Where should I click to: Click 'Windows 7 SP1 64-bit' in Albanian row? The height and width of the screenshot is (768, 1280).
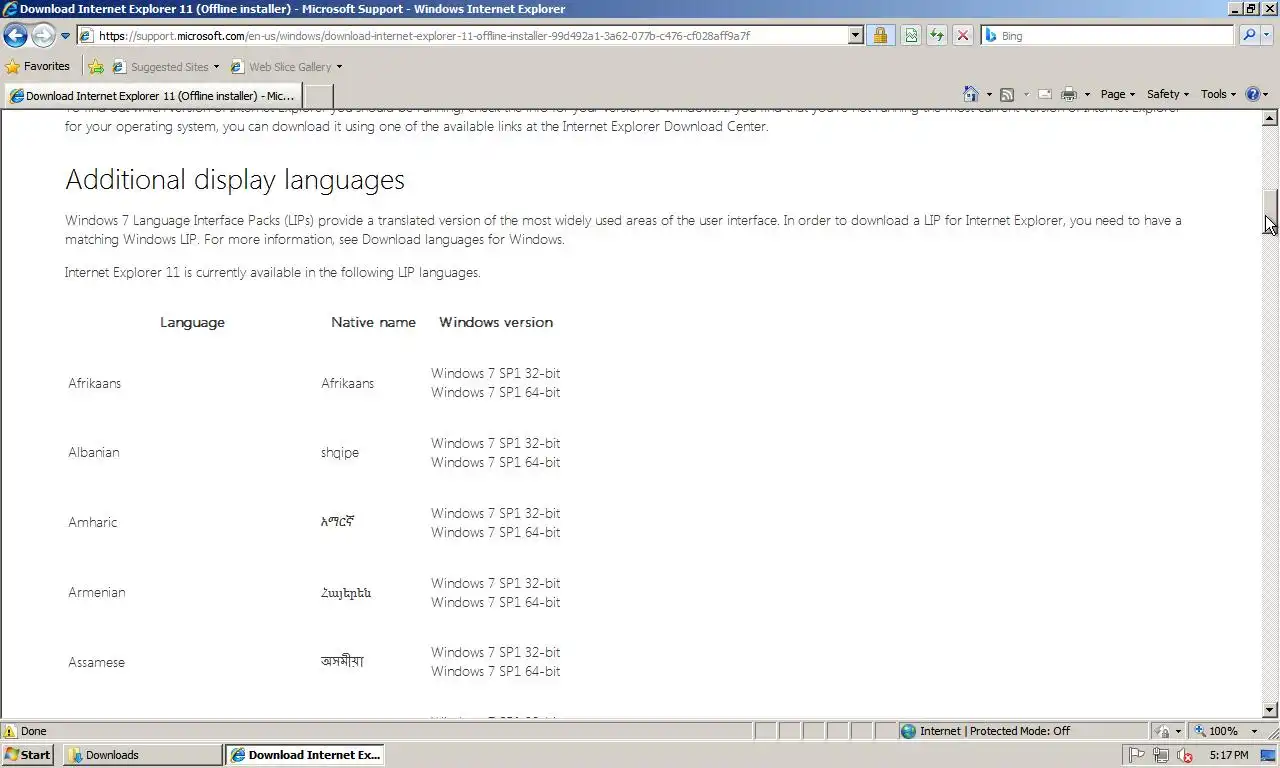click(x=495, y=462)
